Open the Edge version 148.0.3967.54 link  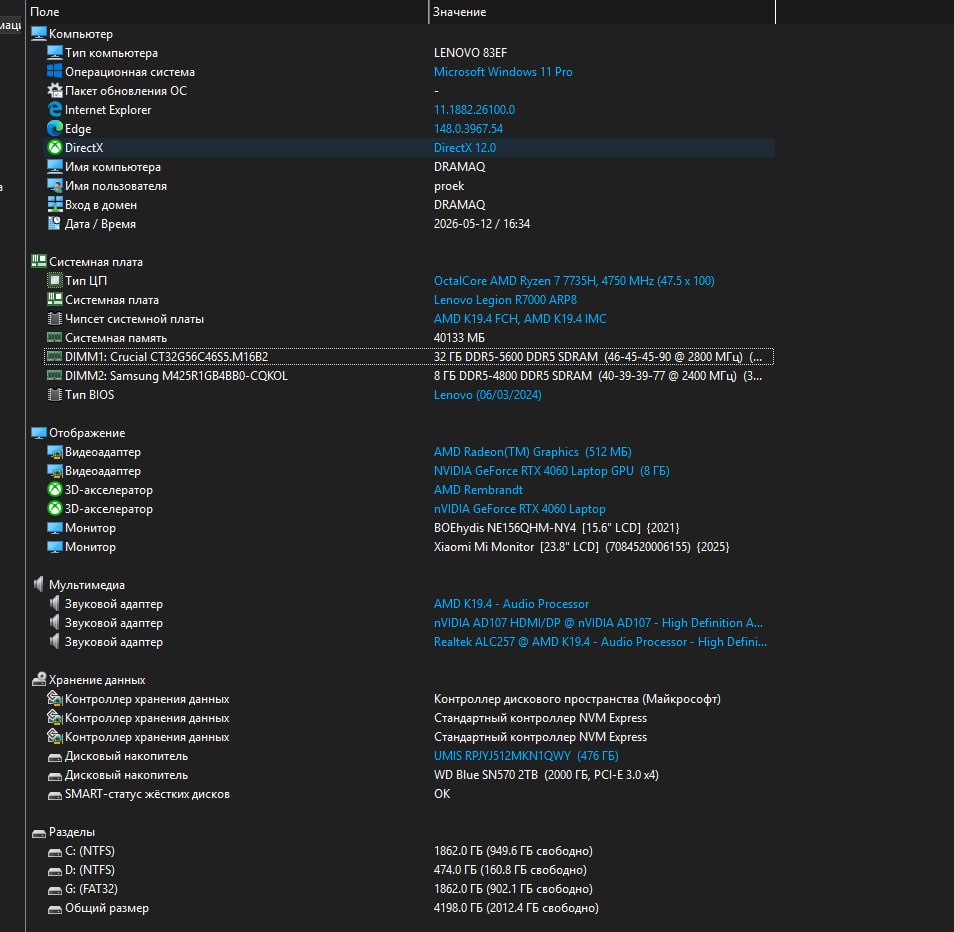click(x=468, y=128)
